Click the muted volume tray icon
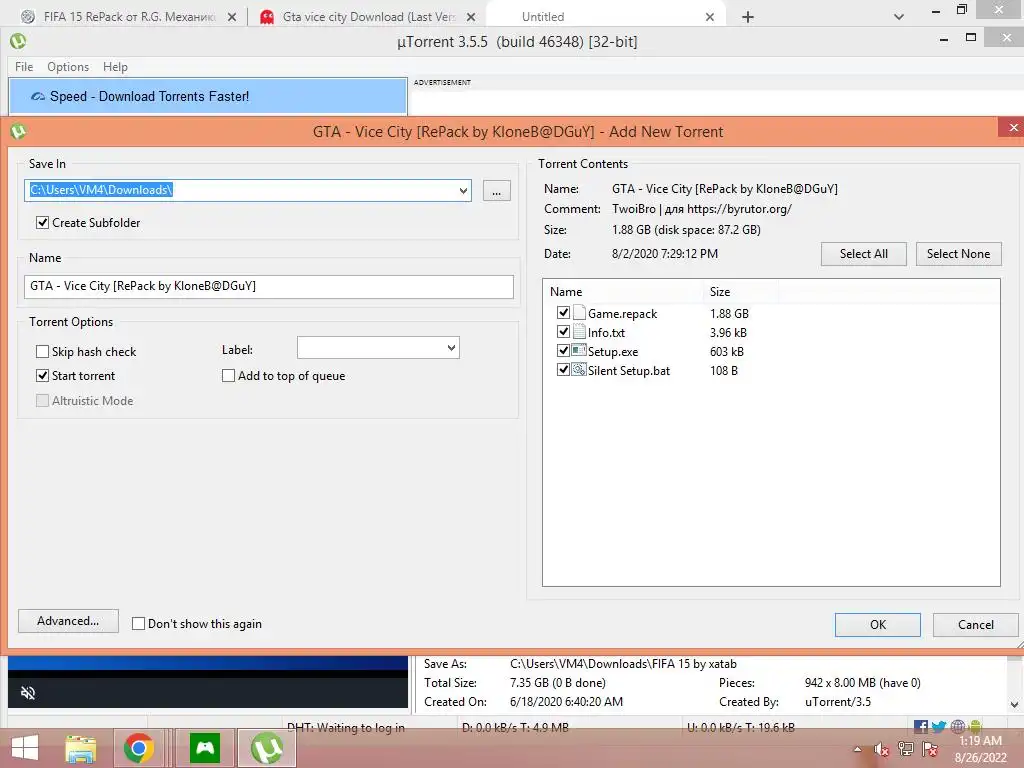The width and height of the screenshot is (1024, 768). (x=882, y=750)
